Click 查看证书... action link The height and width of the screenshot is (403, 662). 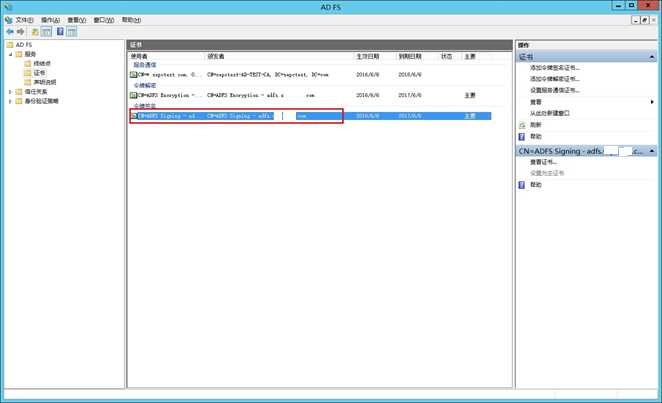tap(543, 162)
